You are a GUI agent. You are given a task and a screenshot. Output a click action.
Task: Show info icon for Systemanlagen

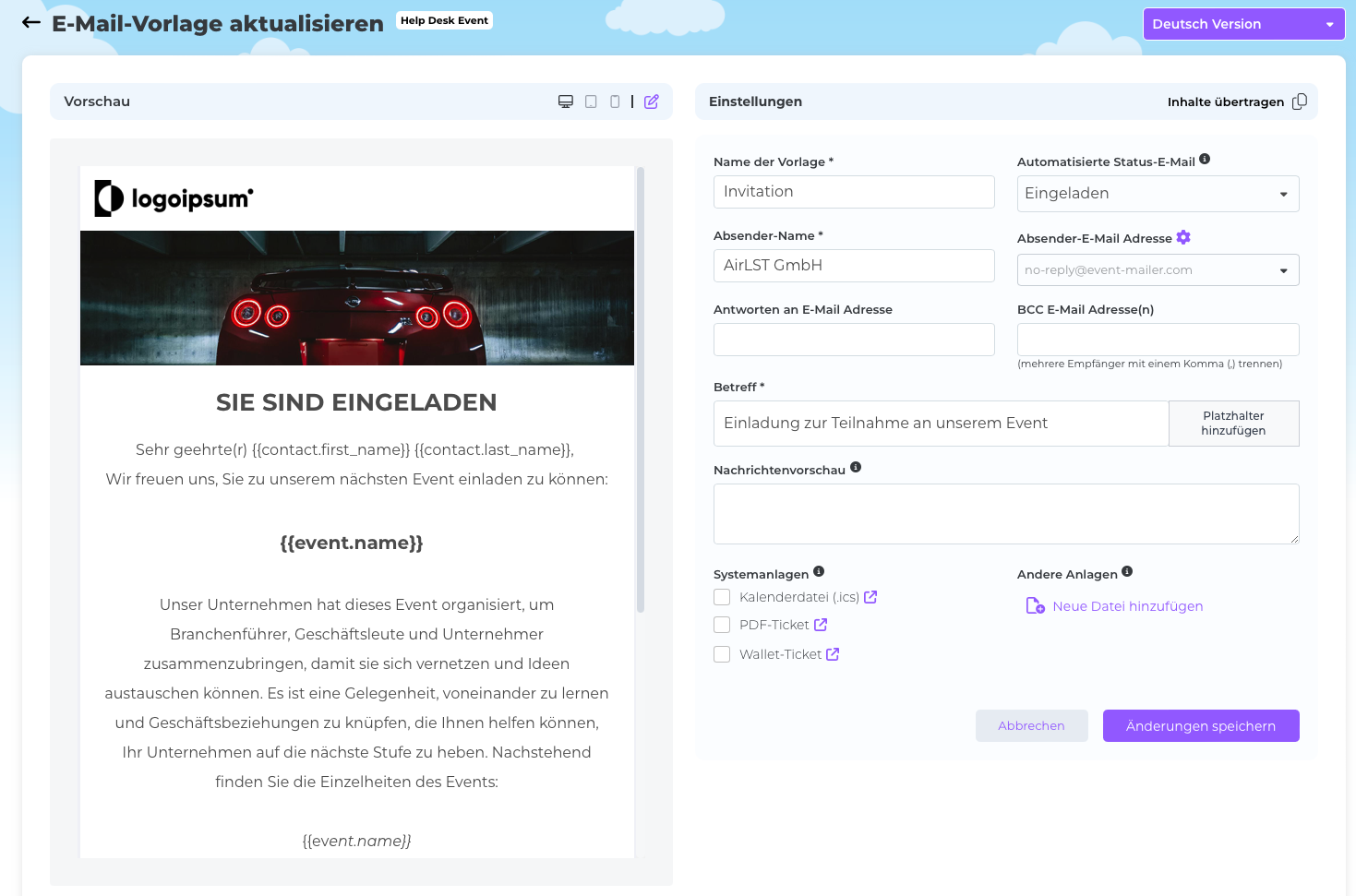pyautogui.click(x=819, y=571)
